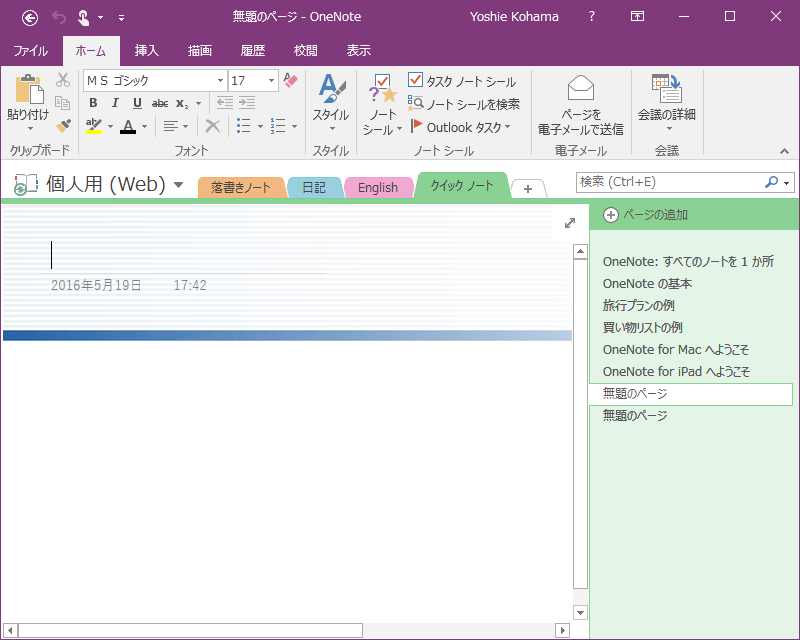This screenshot has height=640, width=800.
Task: Click the Decrease Indent icon
Action: [x=224, y=103]
